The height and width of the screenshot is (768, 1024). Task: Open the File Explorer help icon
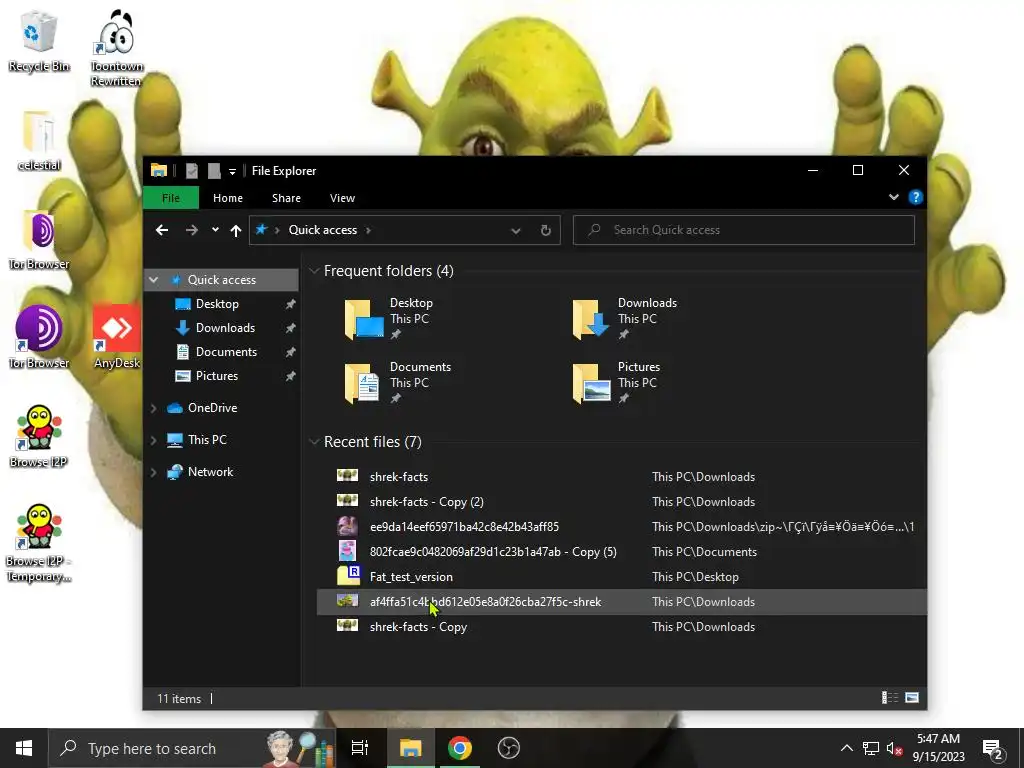click(916, 197)
